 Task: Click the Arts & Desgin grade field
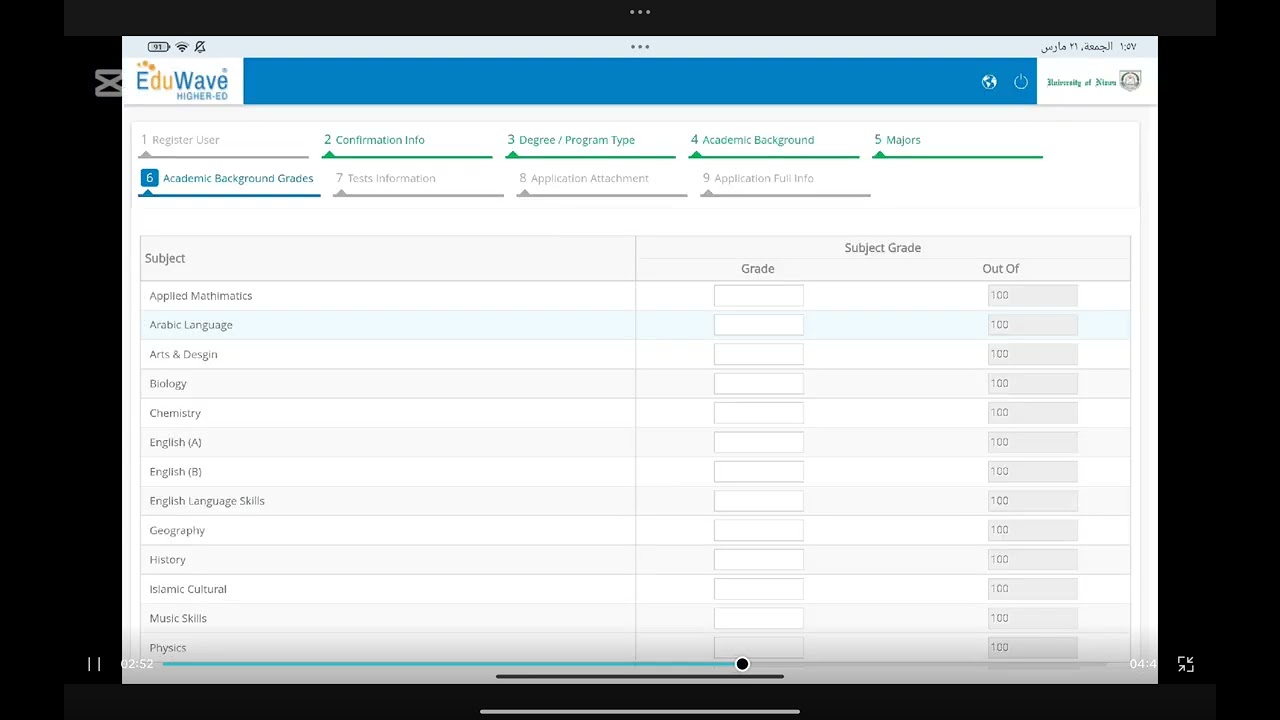coord(759,354)
